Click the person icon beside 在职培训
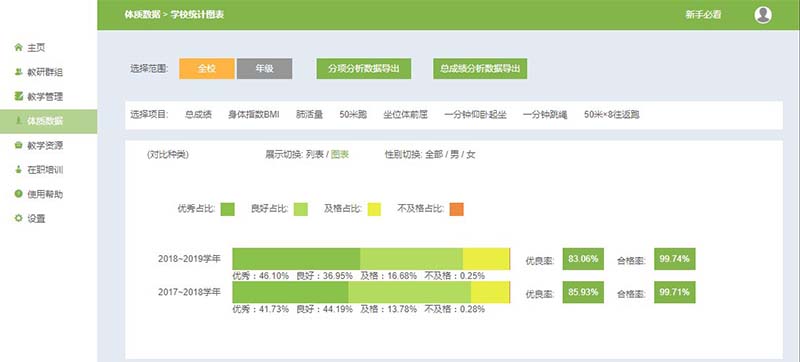Image resolution: width=800 pixels, height=362 pixels. 19,170
